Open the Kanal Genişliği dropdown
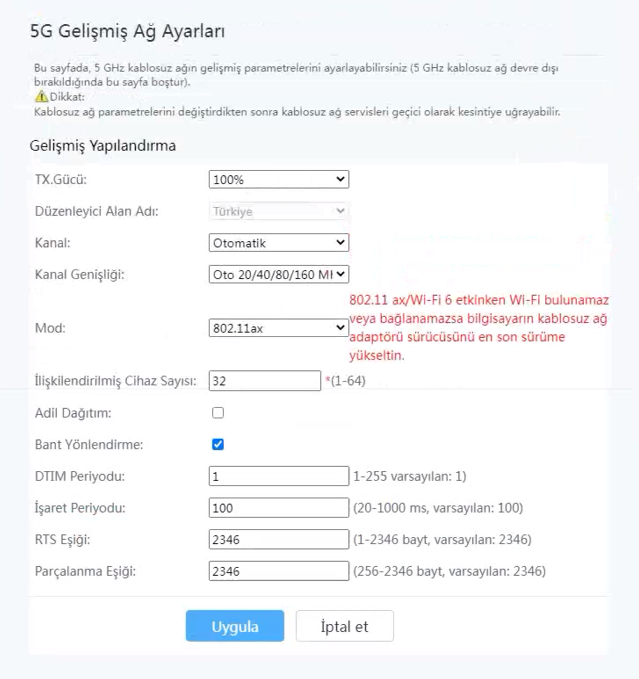 tap(279, 274)
